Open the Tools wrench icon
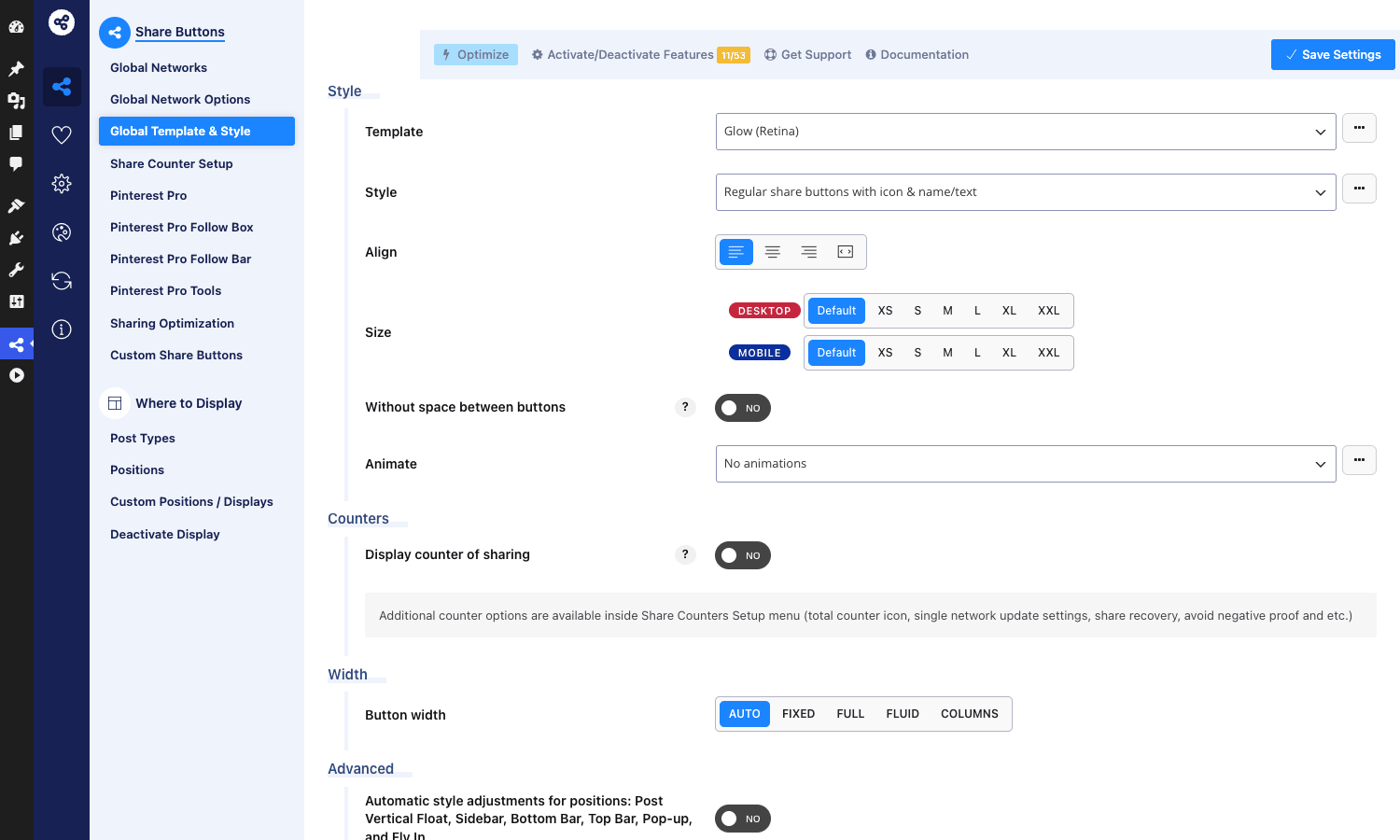 pyautogui.click(x=16, y=270)
